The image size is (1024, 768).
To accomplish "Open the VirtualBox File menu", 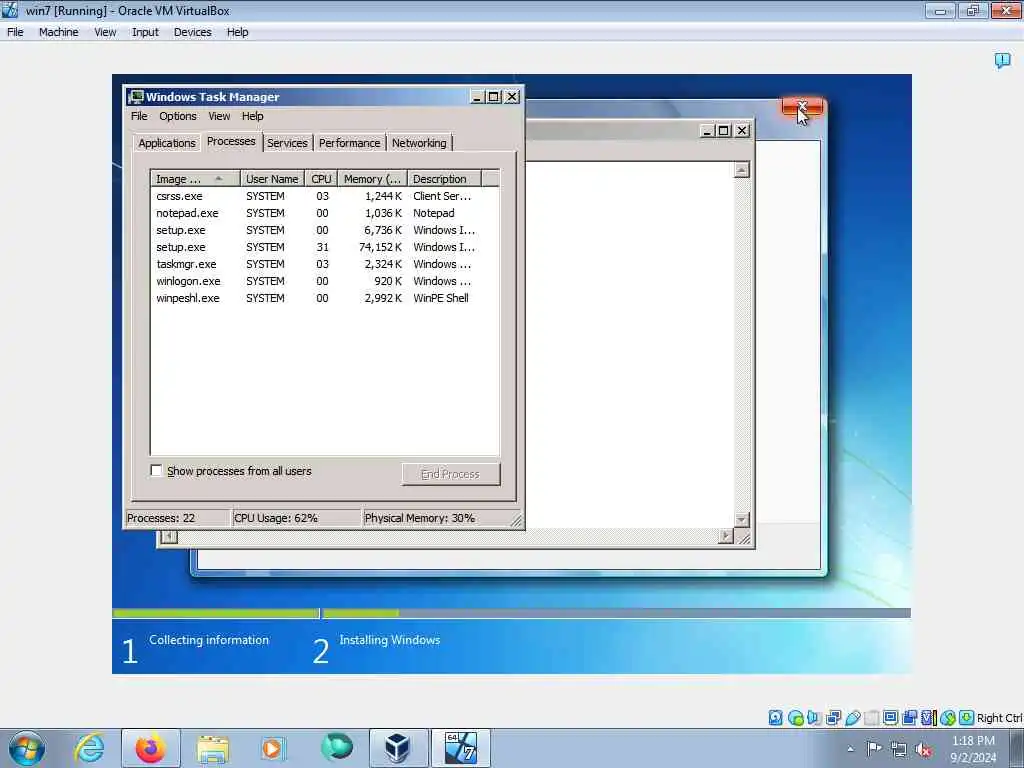I will click(15, 32).
